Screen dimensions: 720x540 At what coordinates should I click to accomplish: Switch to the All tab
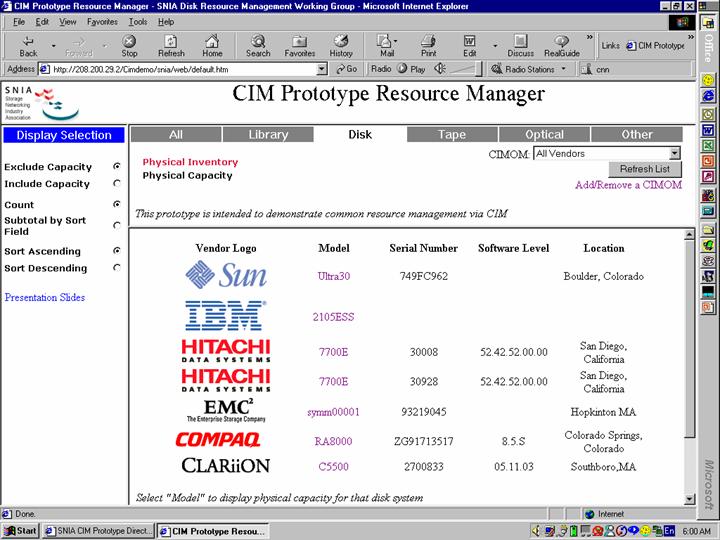tap(176, 135)
